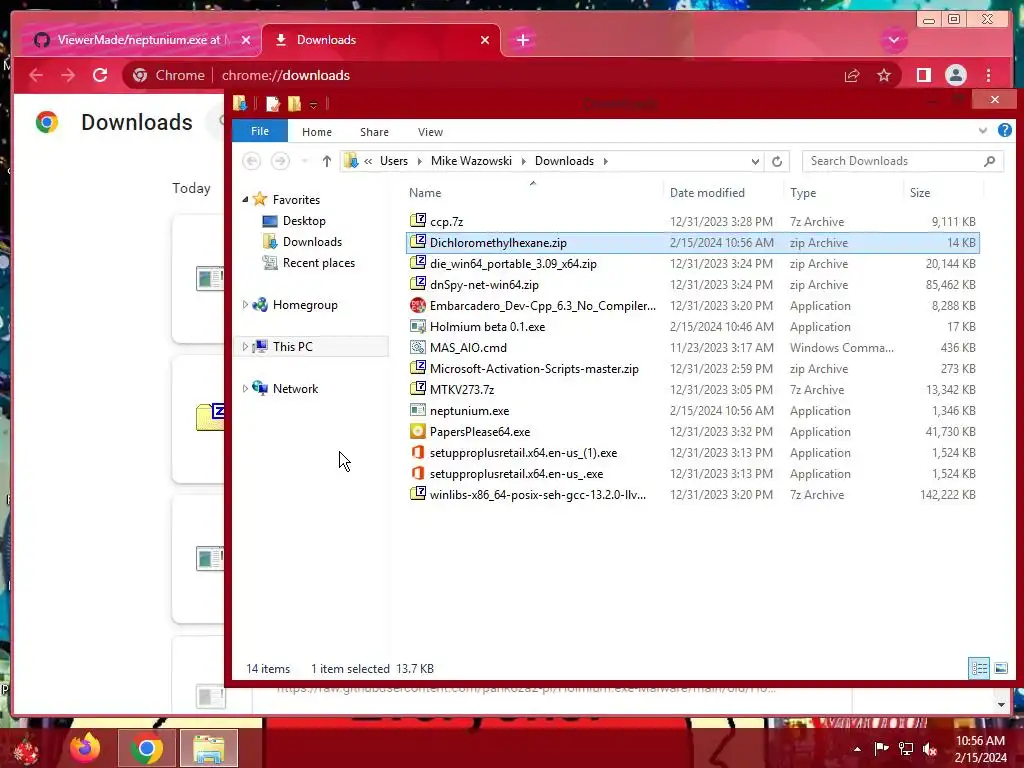Open recent locations dropdown arrow
1024x768 pixels.
[304, 161]
